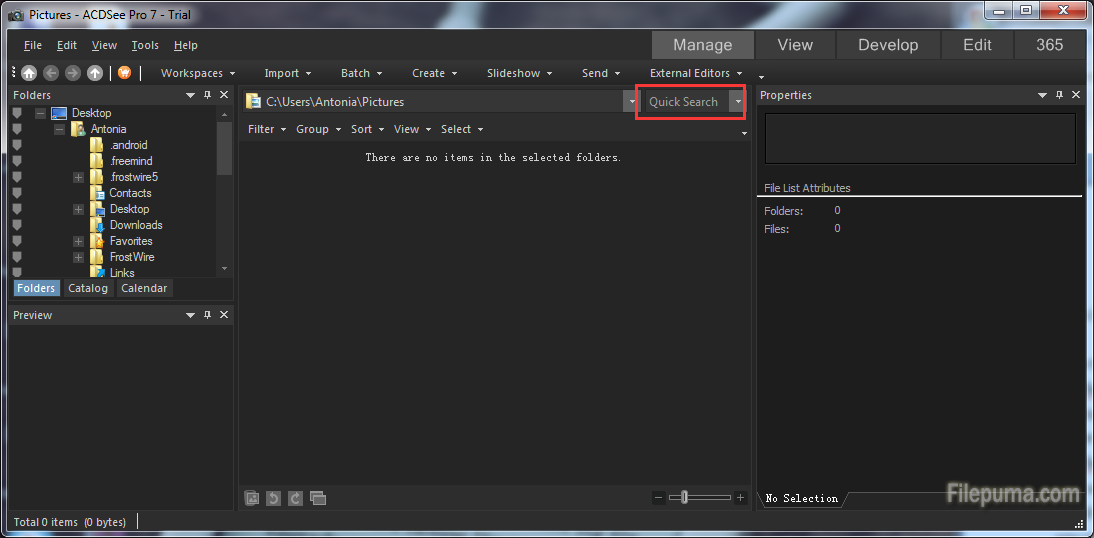
Task: Switch to the Catalog pane tab
Action: [88, 288]
